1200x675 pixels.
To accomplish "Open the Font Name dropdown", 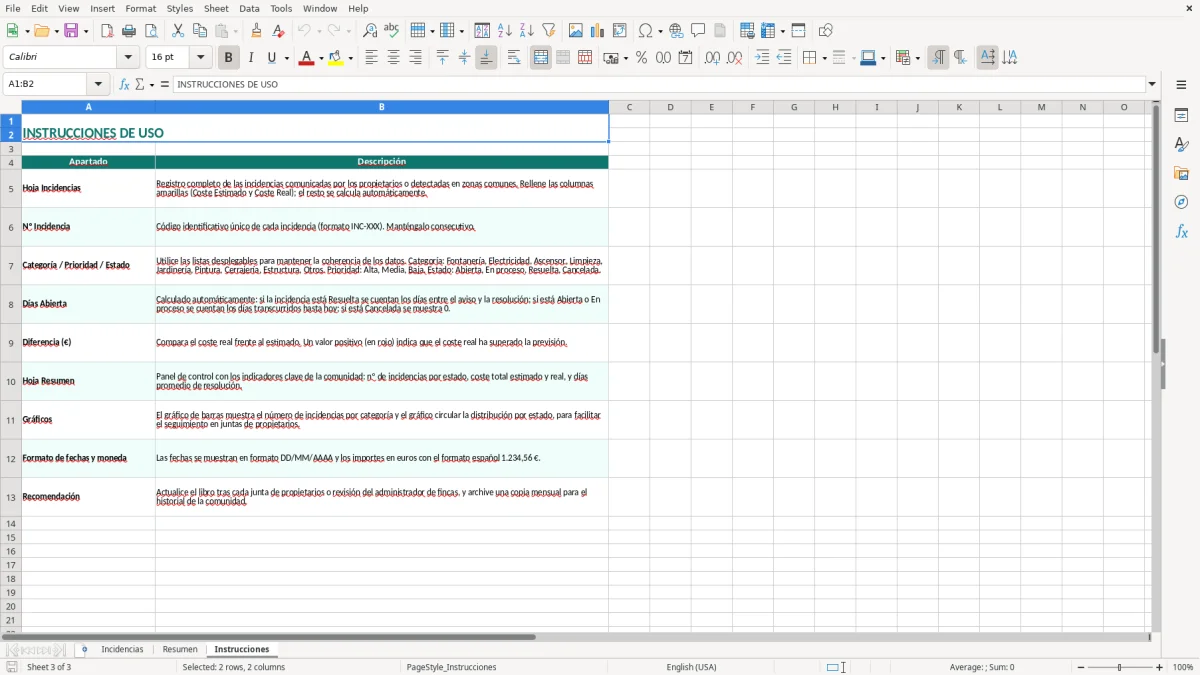I will pyautogui.click(x=127, y=58).
